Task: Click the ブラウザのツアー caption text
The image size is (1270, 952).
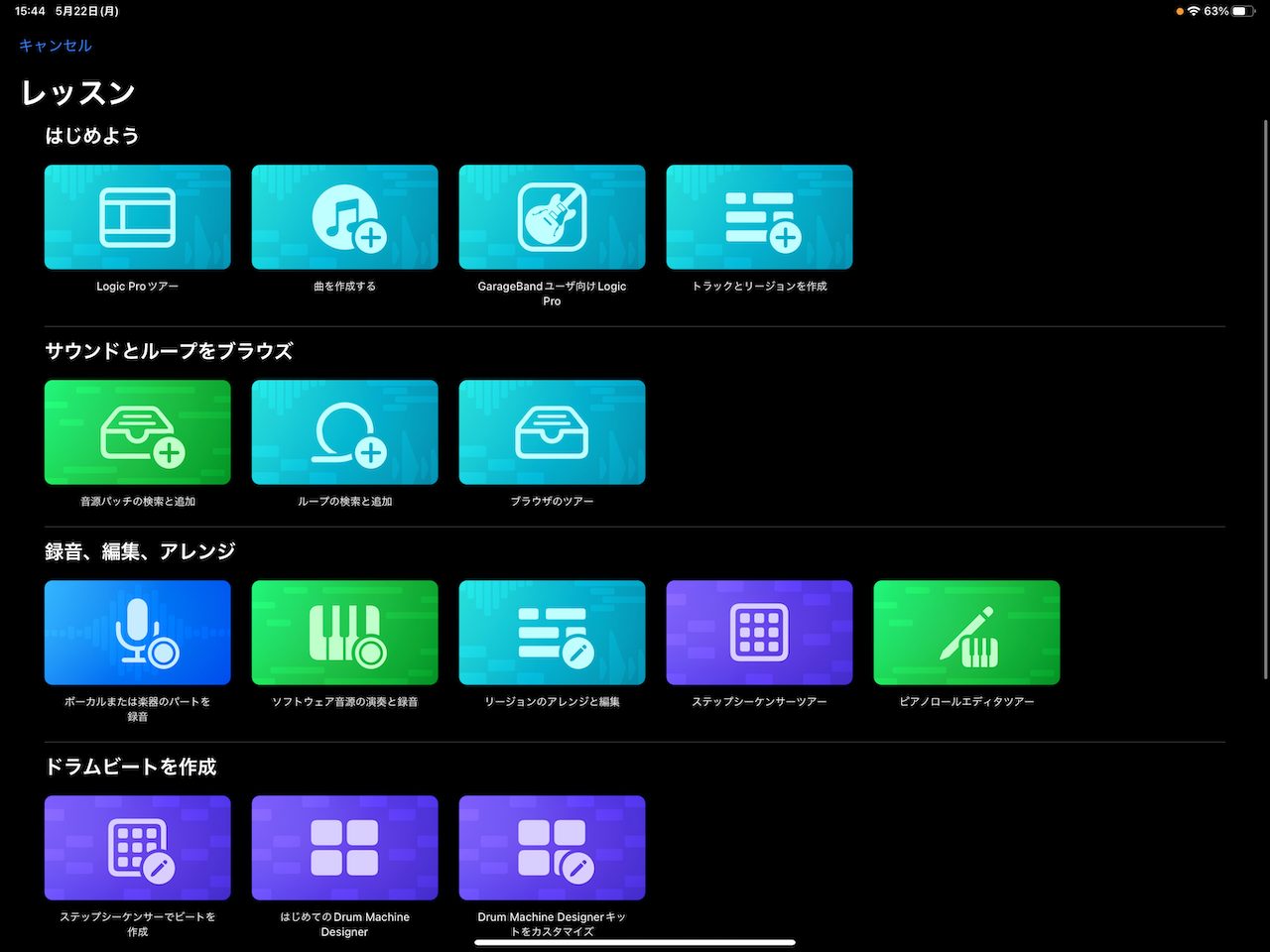Action: (x=552, y=502)
